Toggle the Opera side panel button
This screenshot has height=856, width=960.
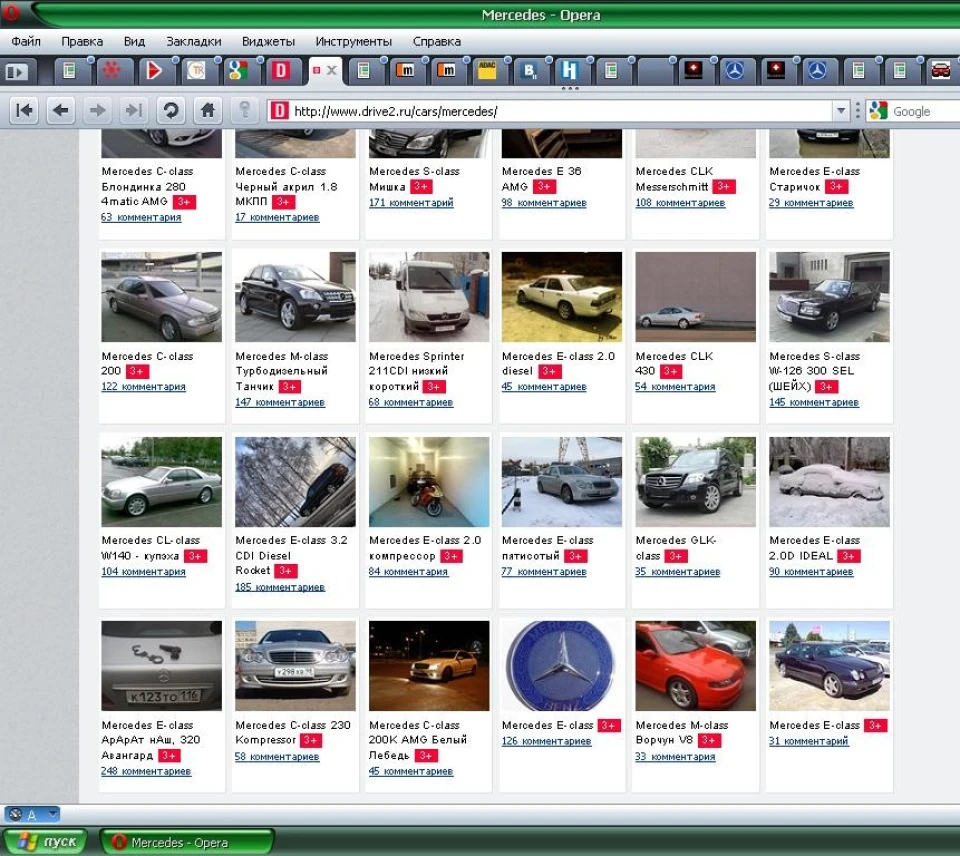coord(18,72)
